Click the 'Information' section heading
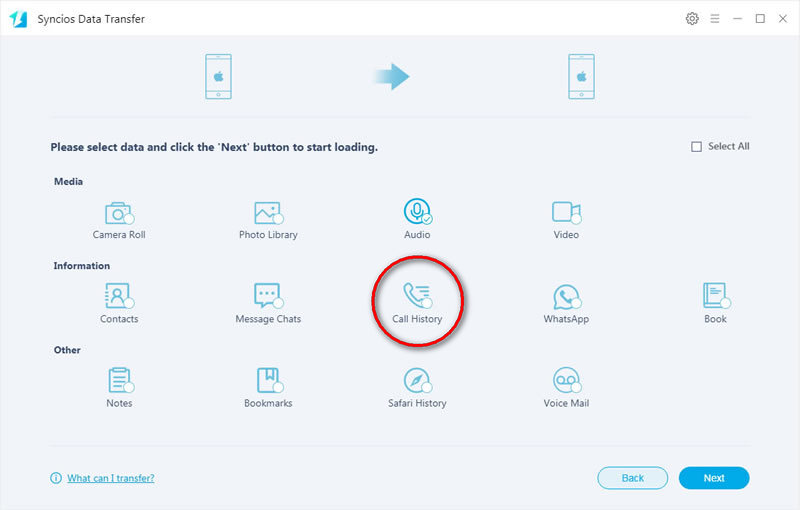 click(x=82, y=266)
